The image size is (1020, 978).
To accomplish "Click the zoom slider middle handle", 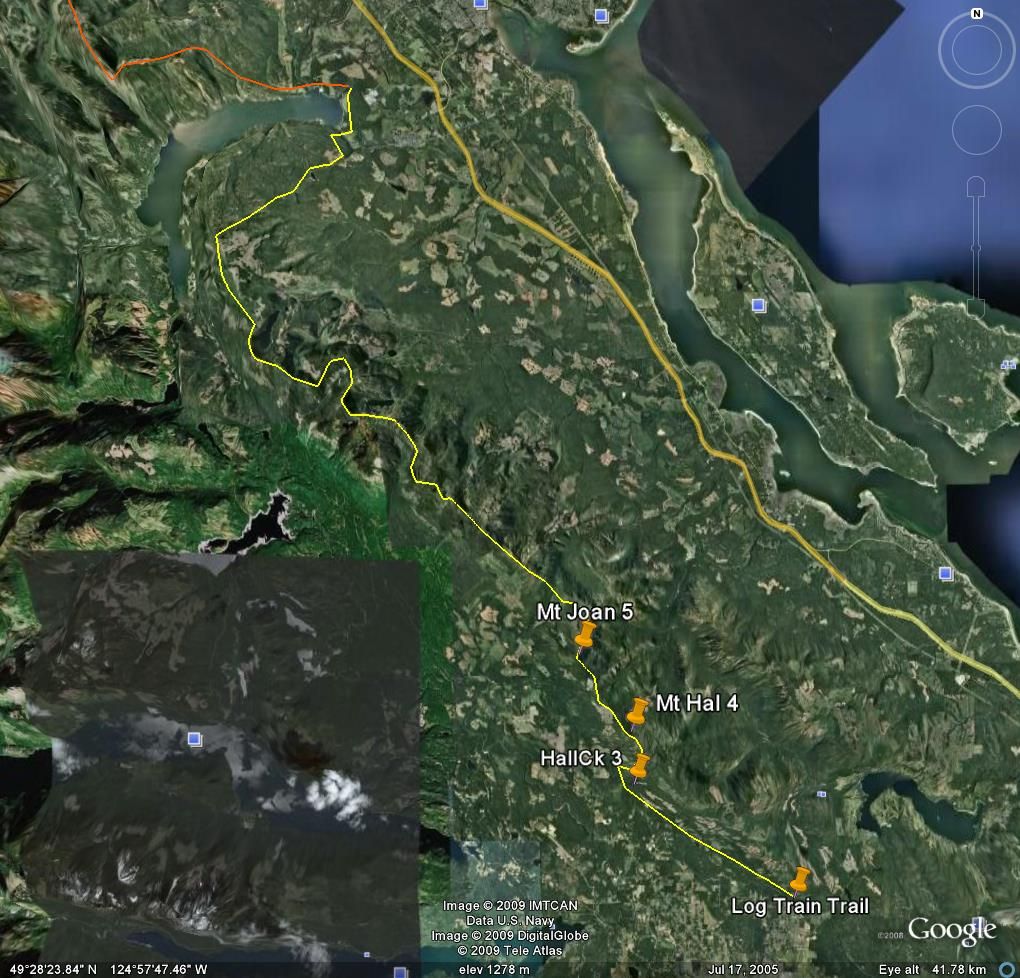I will click(x=977, y=247).
